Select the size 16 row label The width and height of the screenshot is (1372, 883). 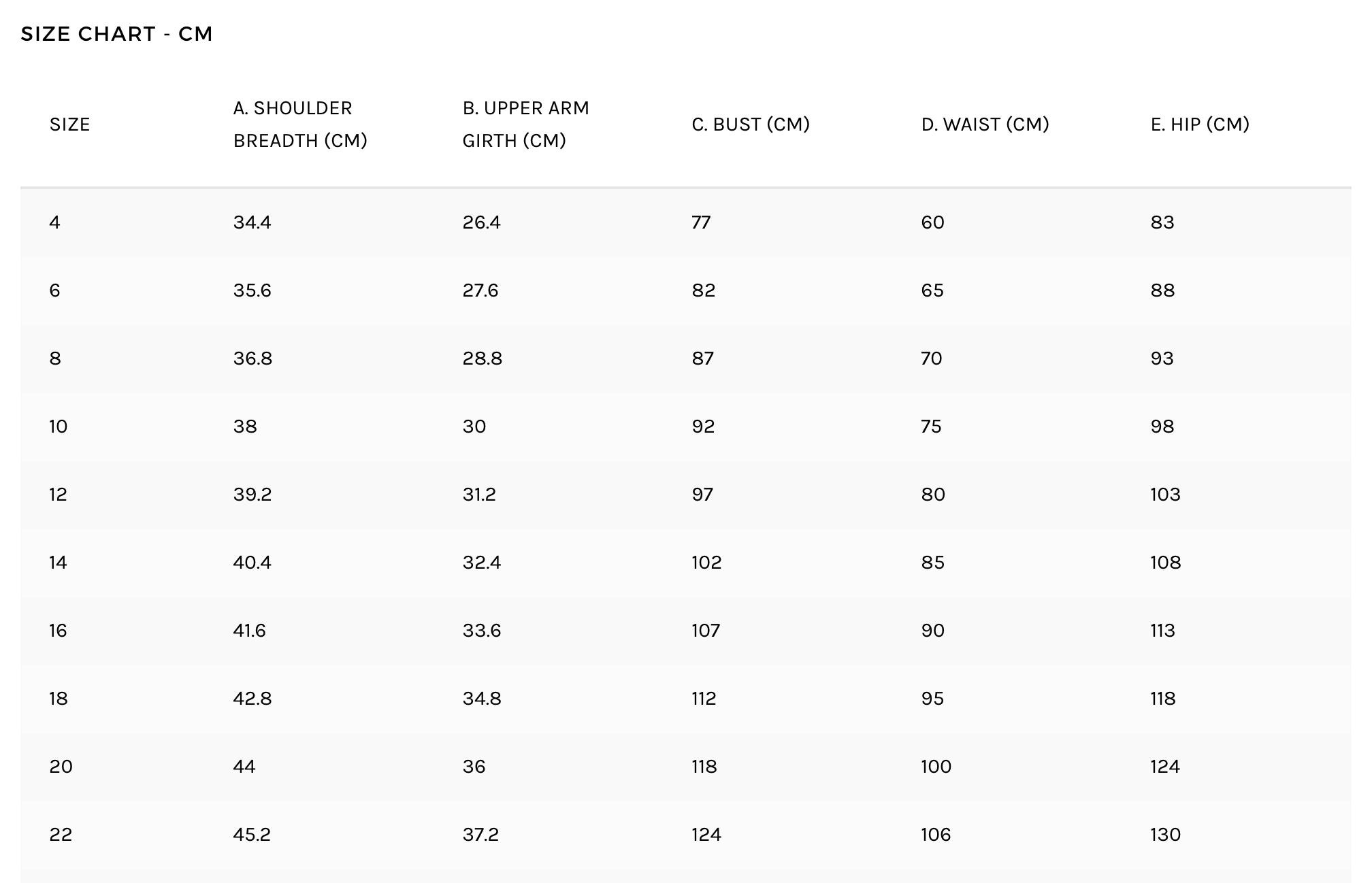tap(58, 631)
